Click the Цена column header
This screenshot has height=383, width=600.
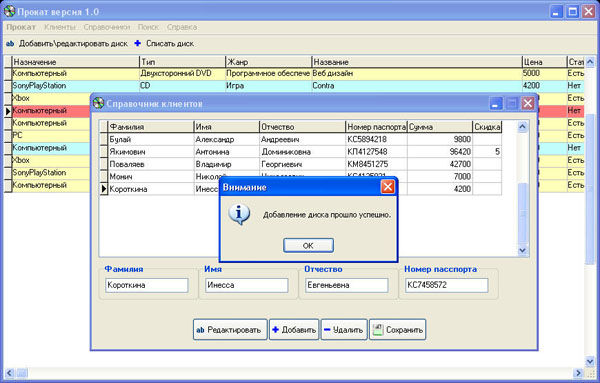click(x=544, y=62)
